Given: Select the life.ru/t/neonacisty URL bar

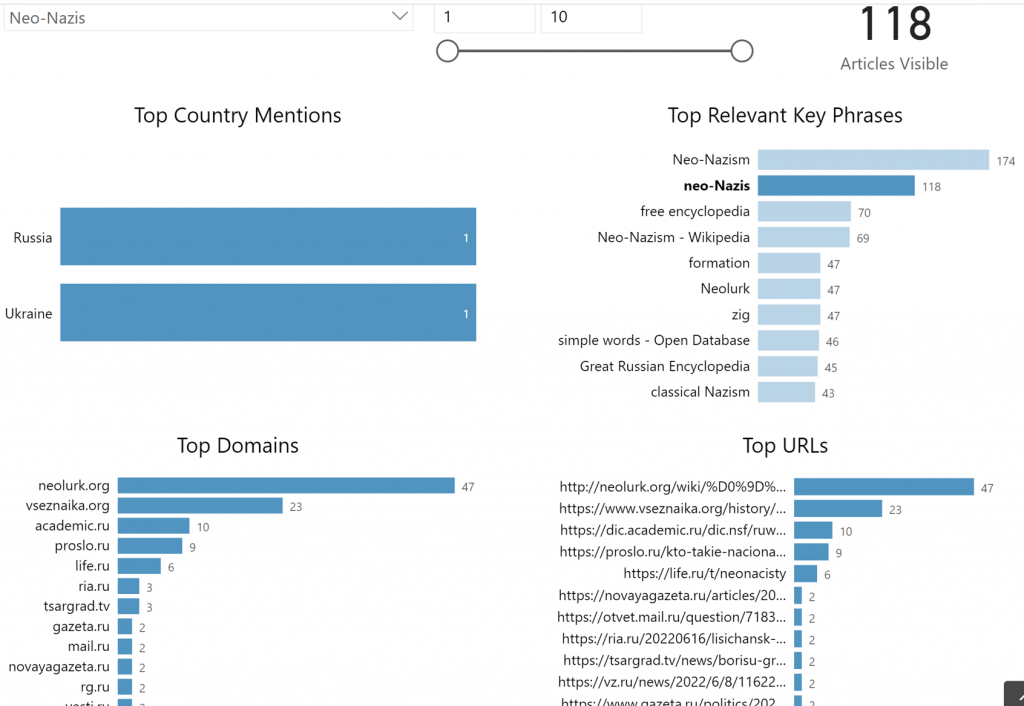Looking at the screenshot, I should pos(805,573).
